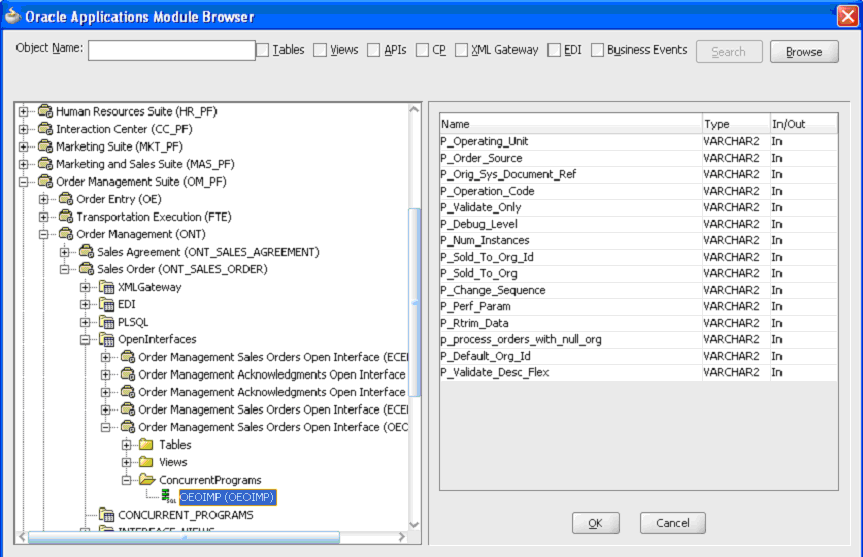Select the P_Order_Source parameter row
This screenshot has width=863, height=557.
click(x=638, y=158)
